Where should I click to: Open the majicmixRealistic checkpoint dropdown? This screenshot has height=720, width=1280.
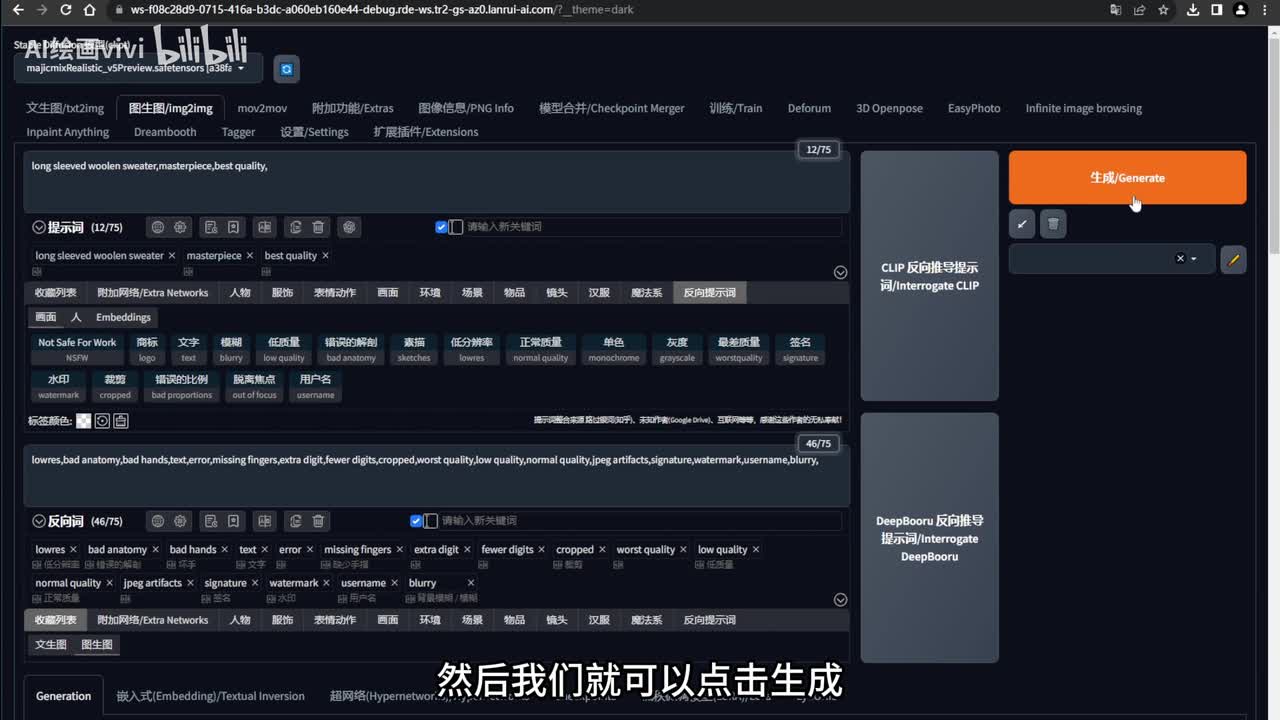point(138,68)
